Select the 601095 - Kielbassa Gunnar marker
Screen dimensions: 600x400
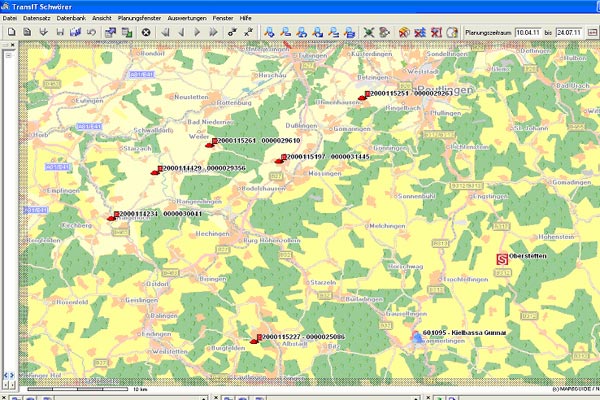(417, 337)
